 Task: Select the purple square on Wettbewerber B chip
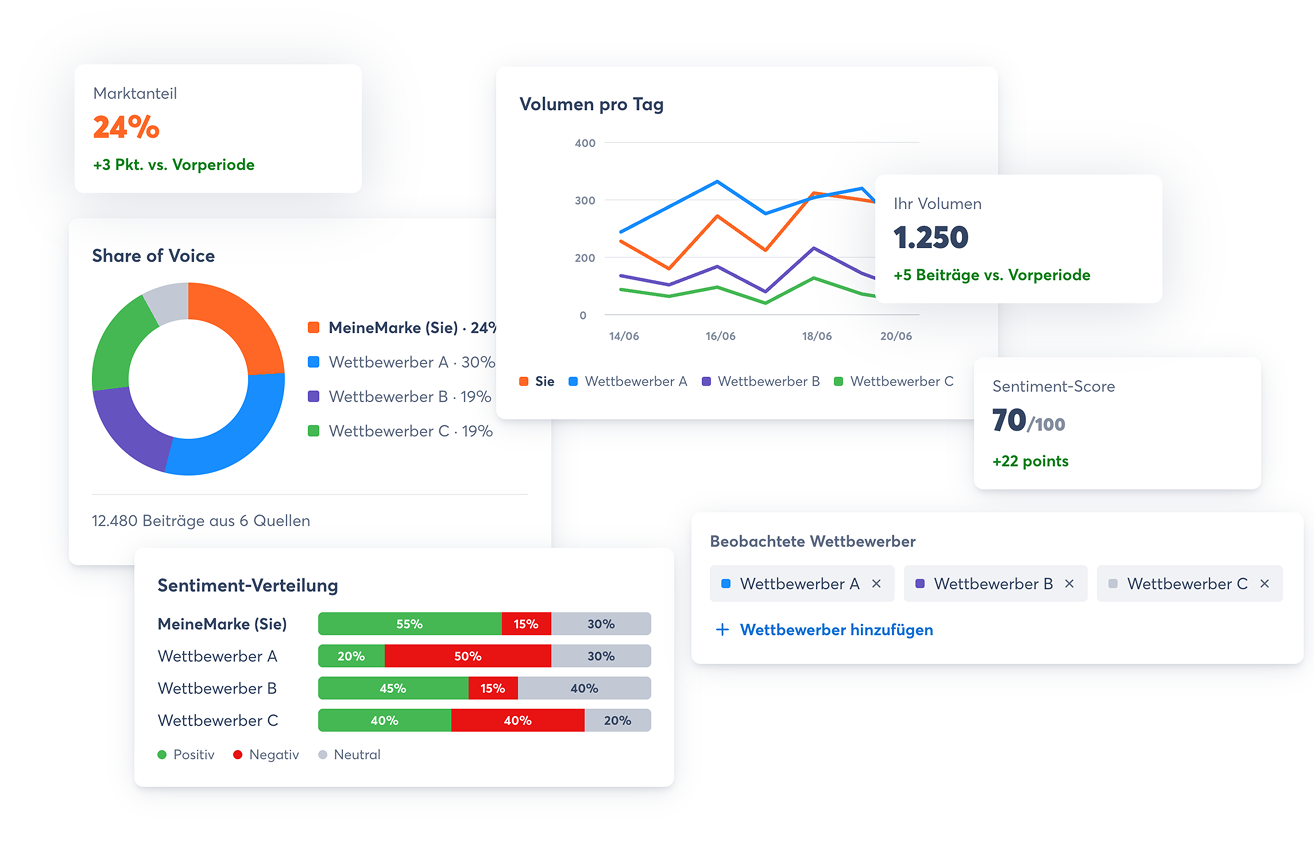click(920, 583)
